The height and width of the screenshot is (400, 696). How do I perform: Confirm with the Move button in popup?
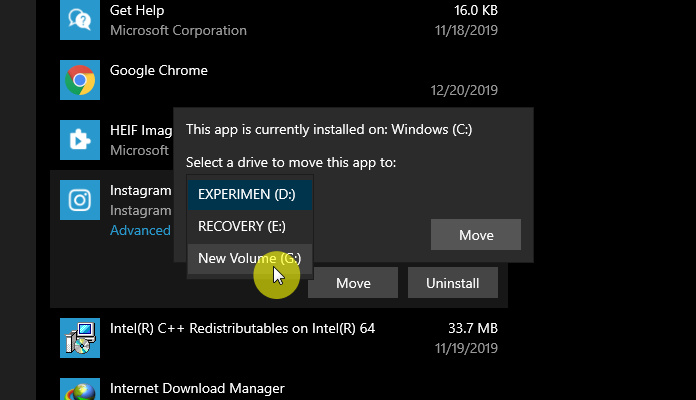tap(476, 234)
